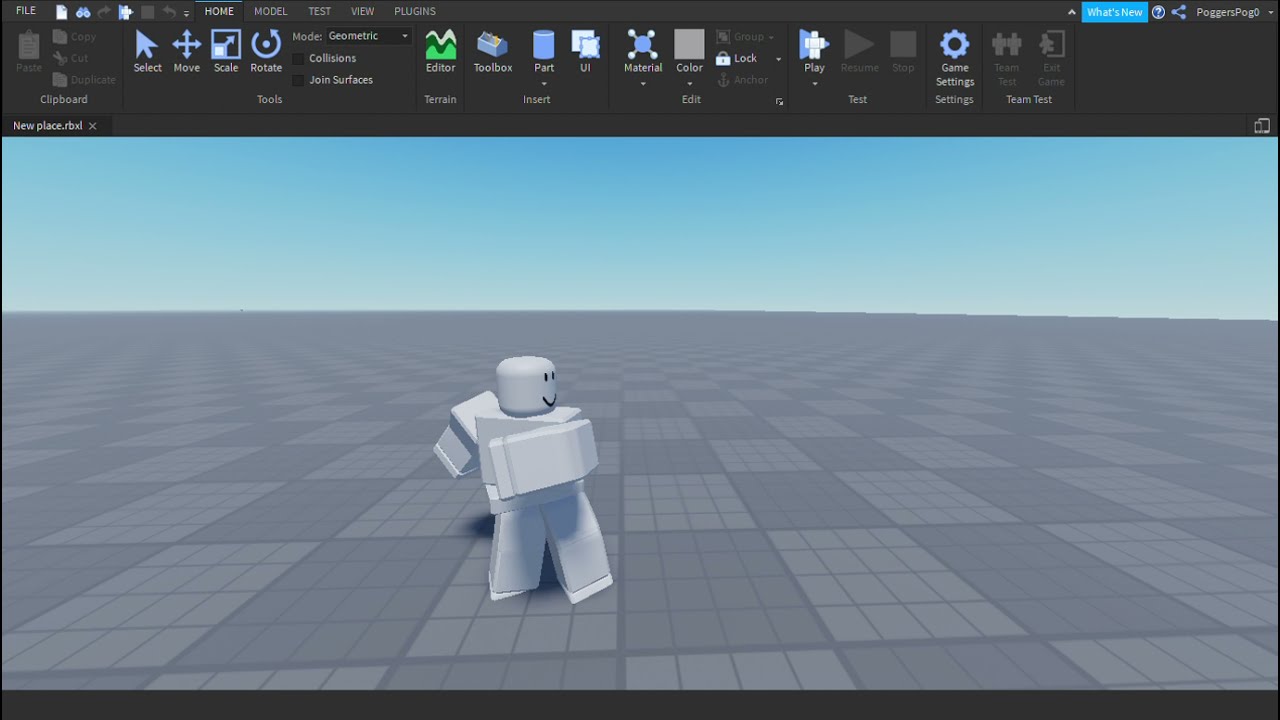Click the Resume playback button
The height and width of the screenshot is (720, 1280).
click(x=859, y=51)
